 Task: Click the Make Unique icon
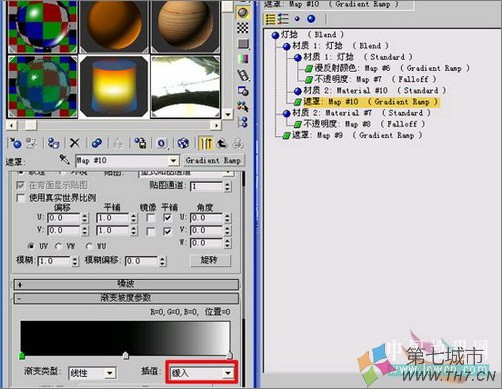tap(118, 143)
